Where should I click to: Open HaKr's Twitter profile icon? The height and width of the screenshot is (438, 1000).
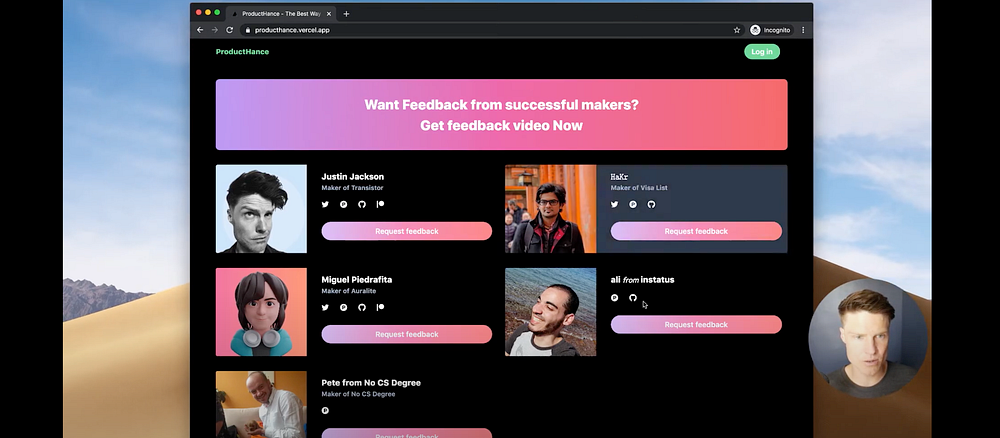[x=615, y=205]
